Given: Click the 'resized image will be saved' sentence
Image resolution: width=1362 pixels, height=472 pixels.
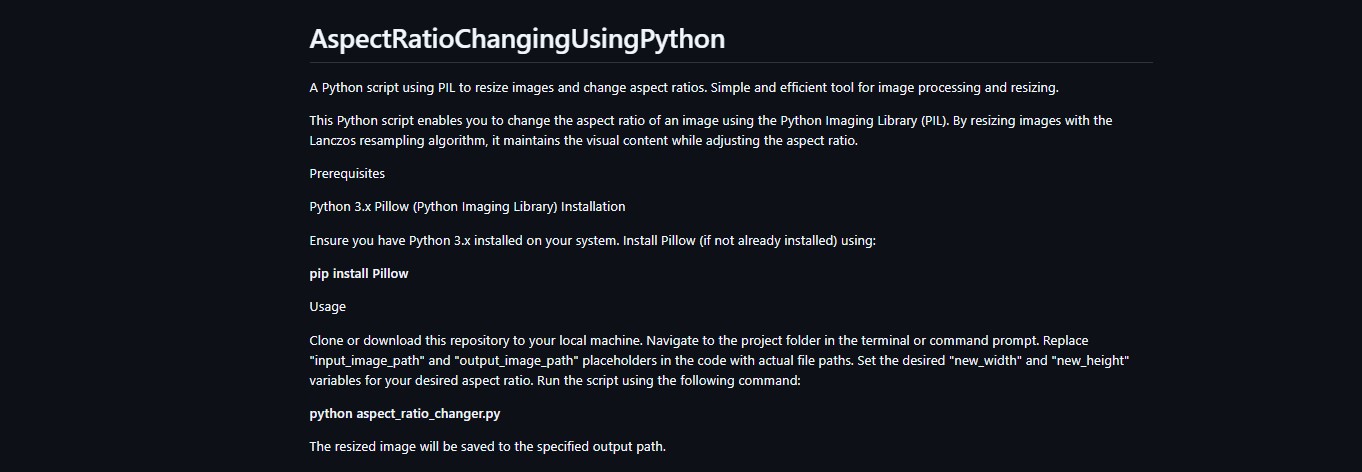Looking at the screenshot, I should (x=487, y=446).
